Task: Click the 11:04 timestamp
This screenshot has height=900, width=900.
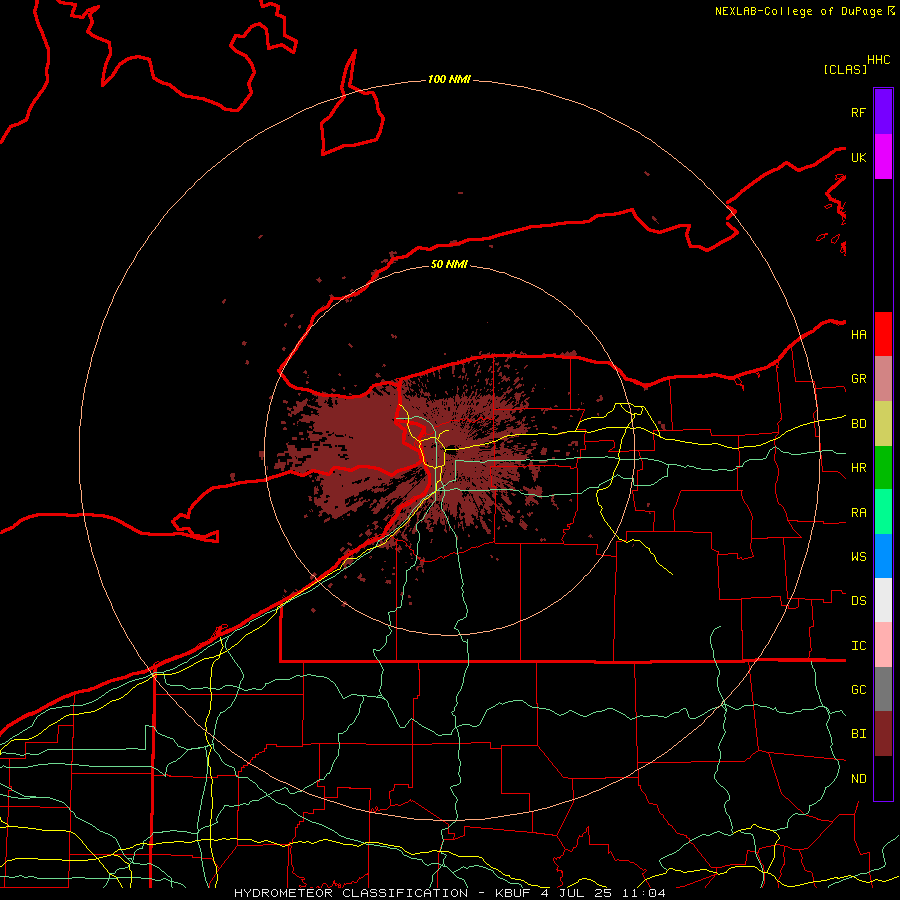Action: coord(646,893)
